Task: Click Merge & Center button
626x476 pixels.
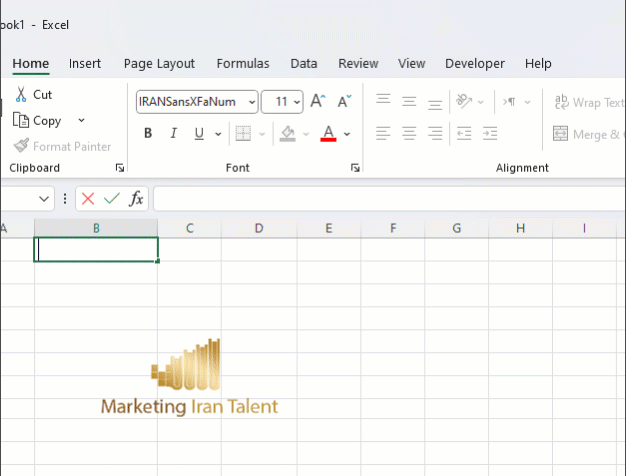Action: click(x=588, y=134)
